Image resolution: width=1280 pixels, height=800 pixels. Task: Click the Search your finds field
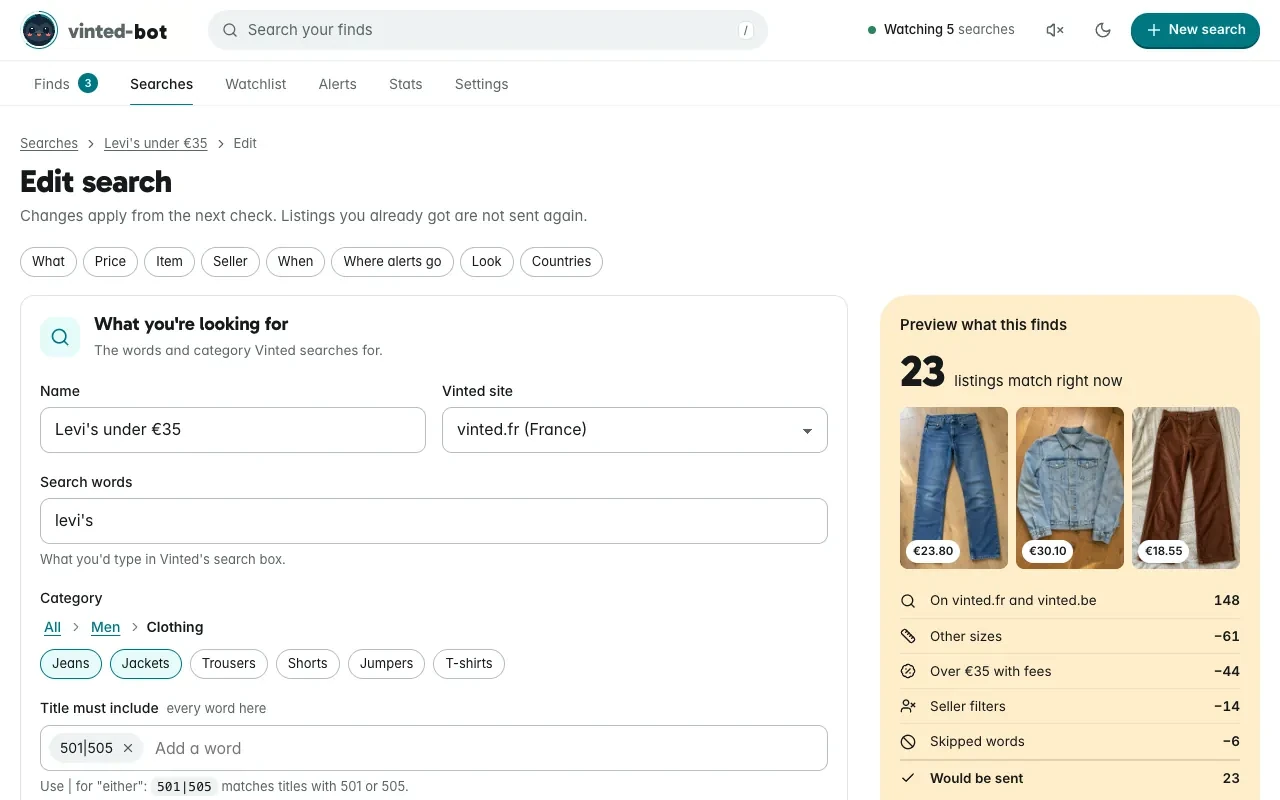click(x=488, y=30)
